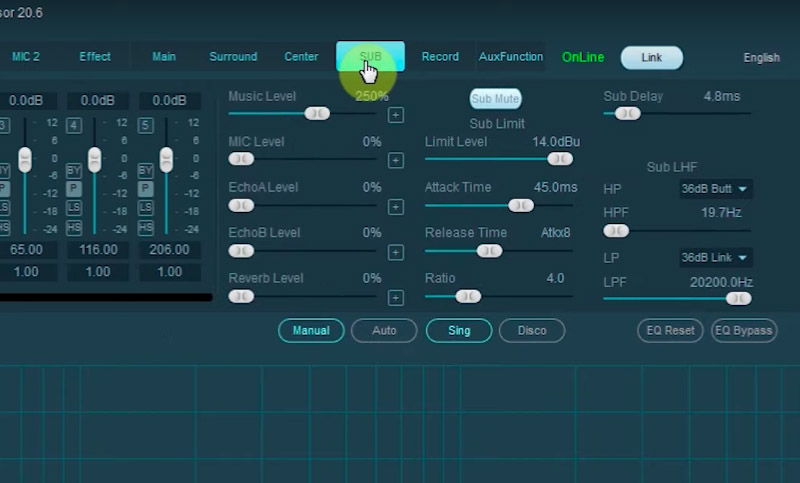800x483 pixels.
Task: Open the English language selector
Action: (x=761, y=58)
